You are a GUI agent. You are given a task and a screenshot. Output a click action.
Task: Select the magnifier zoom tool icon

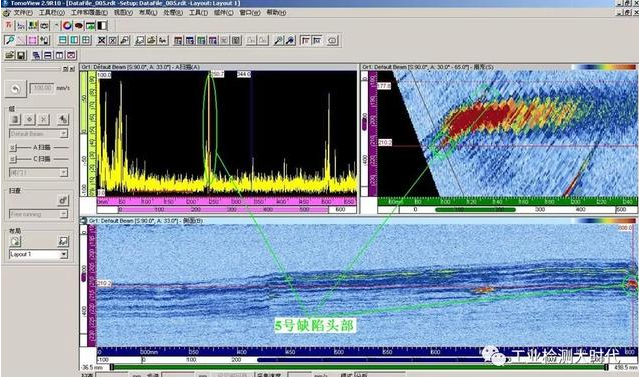pyautogui.click(x=9, y=40)
